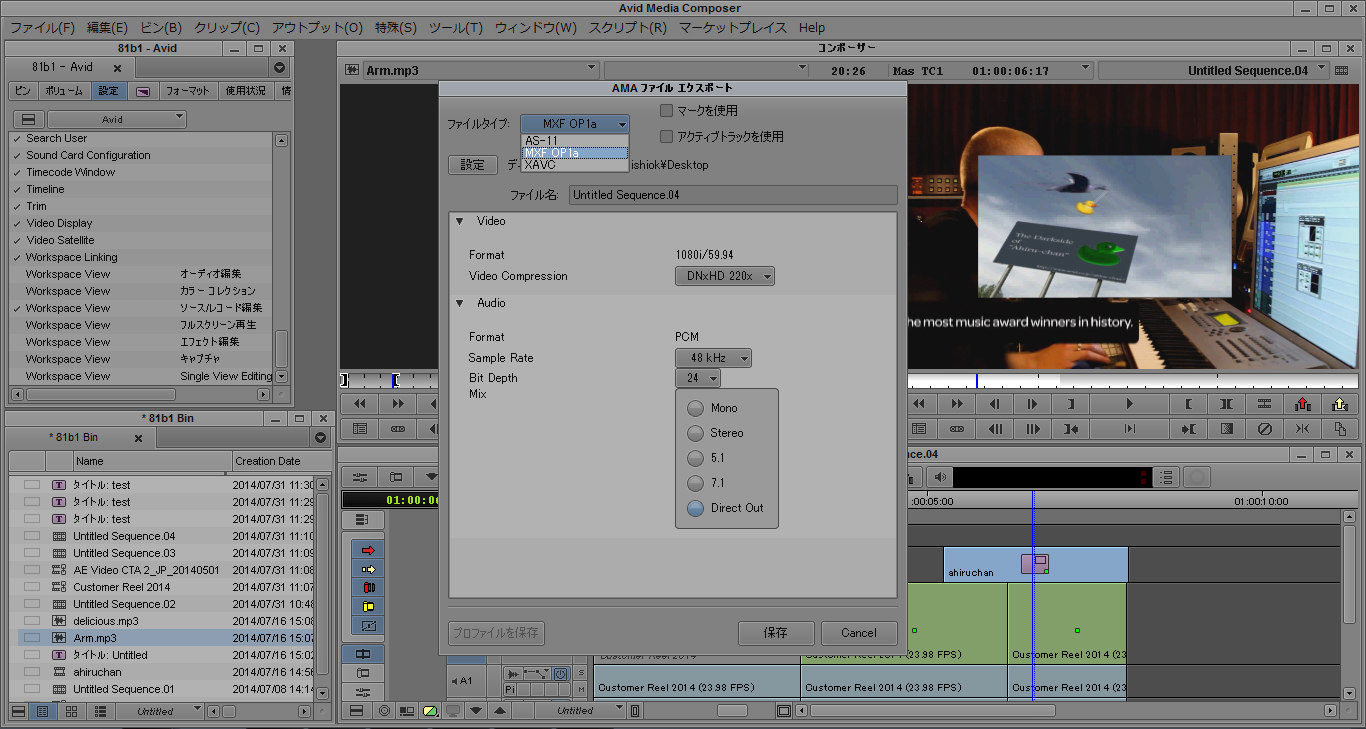Toggle the keyframe selection tool in Smart Tool
The image size is (1366, 729).
[368, 626]
